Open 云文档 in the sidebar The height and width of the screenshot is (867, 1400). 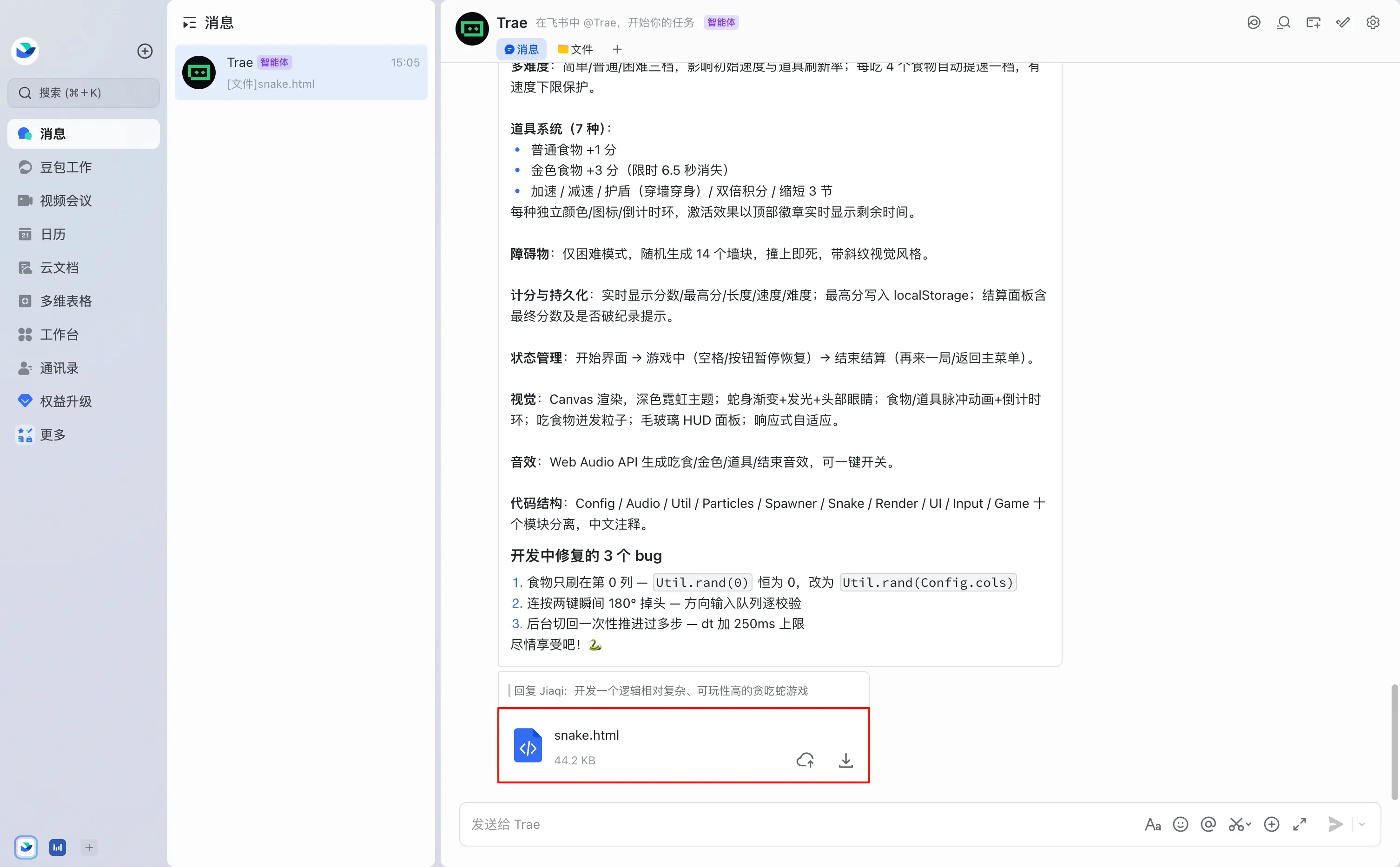[83, 267]
